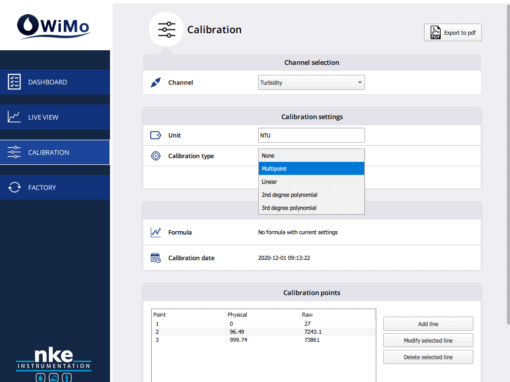
Task: Click the NTU unit input field
Action: (311, 135)
